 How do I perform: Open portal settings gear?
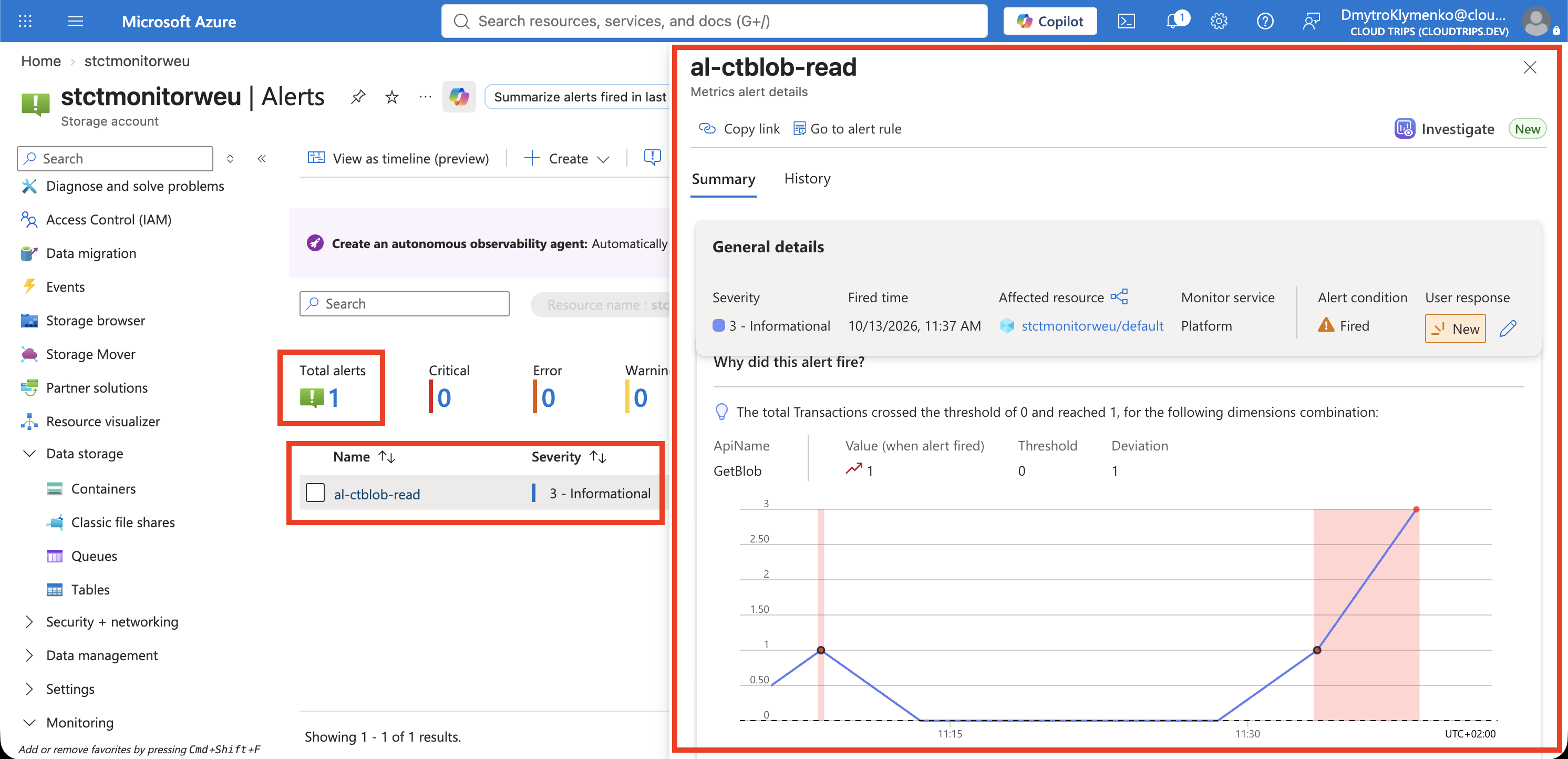click(x=1219, y=22)
